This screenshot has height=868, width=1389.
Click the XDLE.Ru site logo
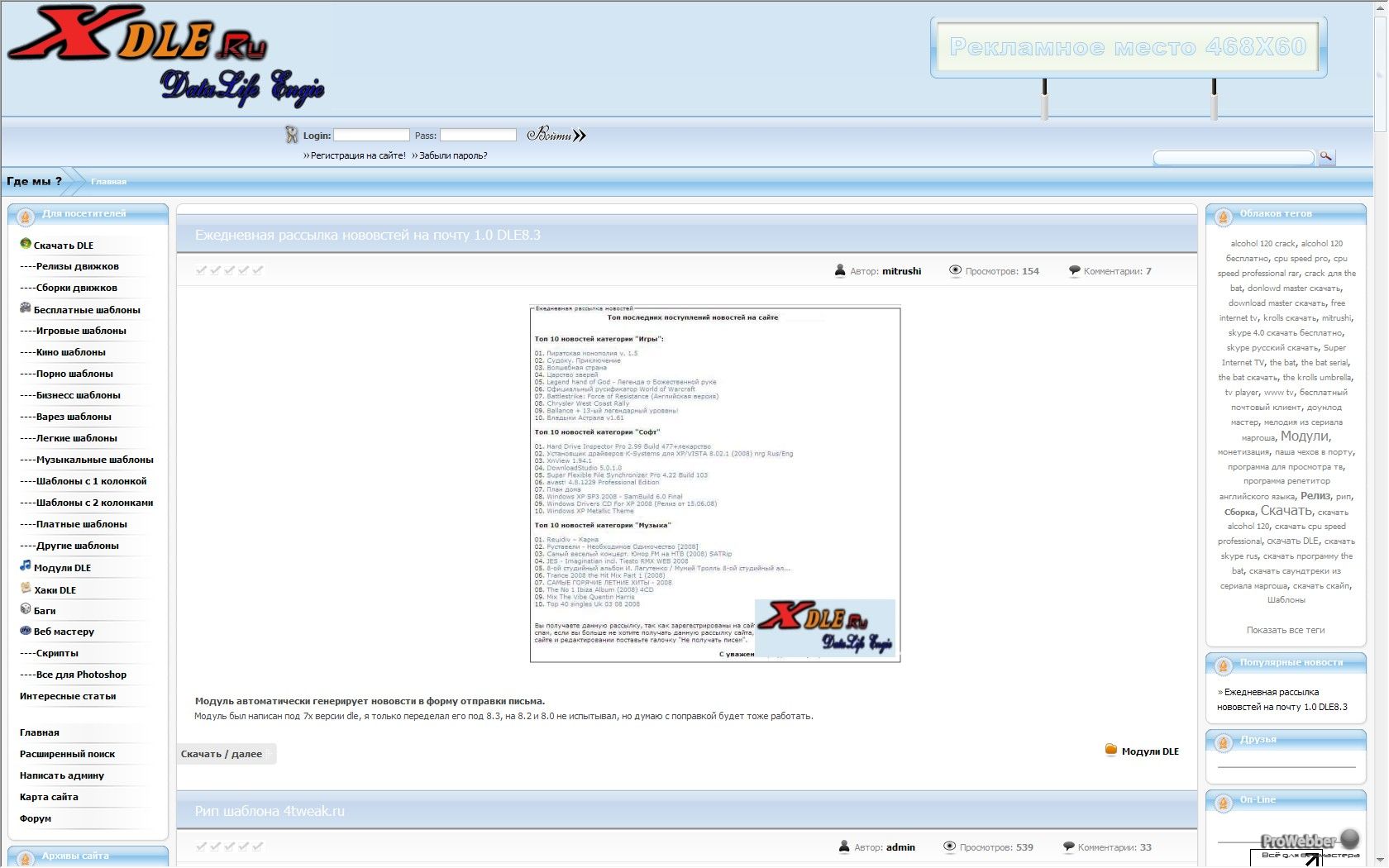coord(165,56)
